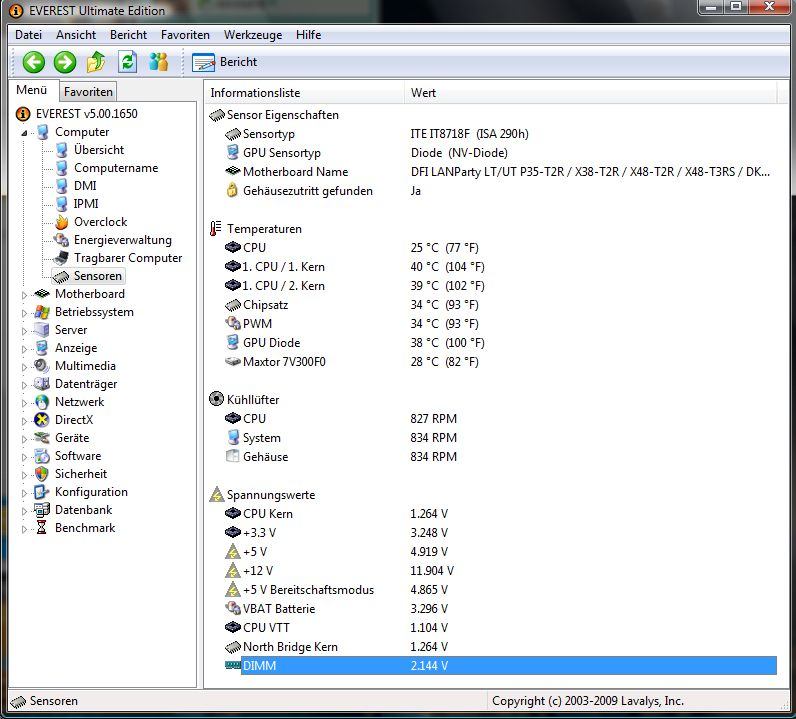Expand the Server tree node
This screenshot has height=719, width=796.
(x=24, y=331)
